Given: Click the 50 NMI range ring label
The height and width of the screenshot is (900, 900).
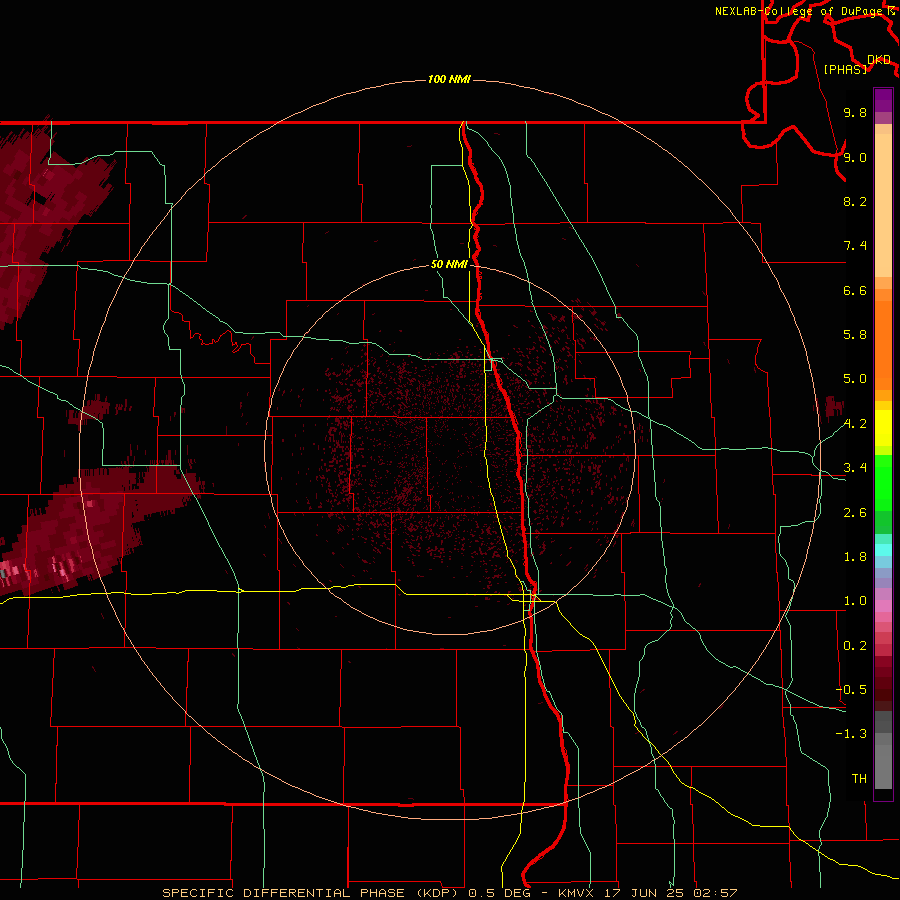Looking at the screenshot, I should [x=449, y=264].
